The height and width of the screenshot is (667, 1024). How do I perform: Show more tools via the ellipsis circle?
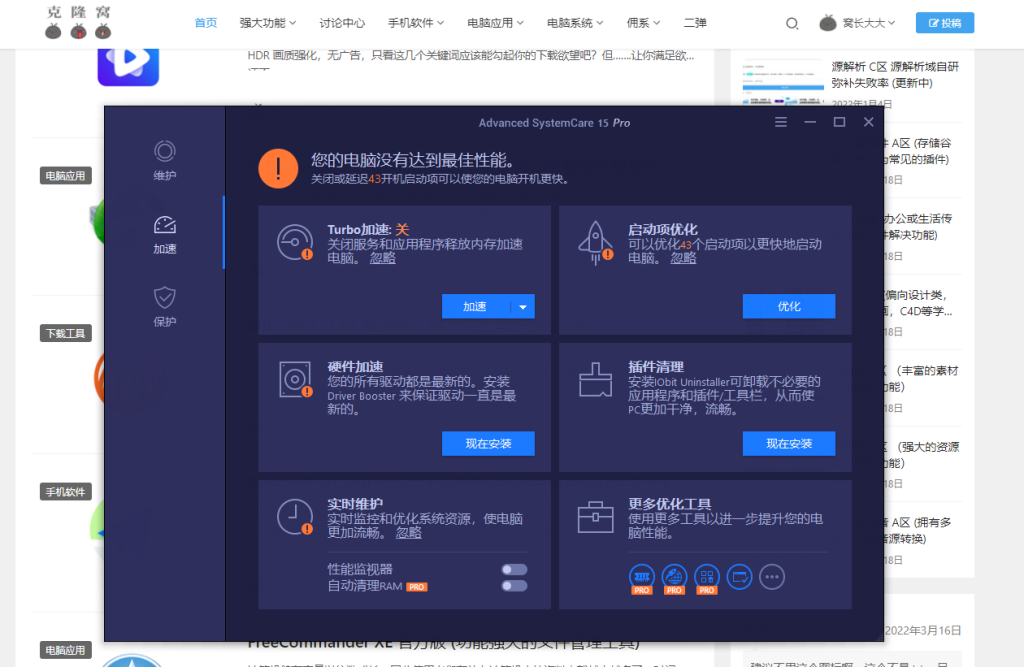click(772, 577)
